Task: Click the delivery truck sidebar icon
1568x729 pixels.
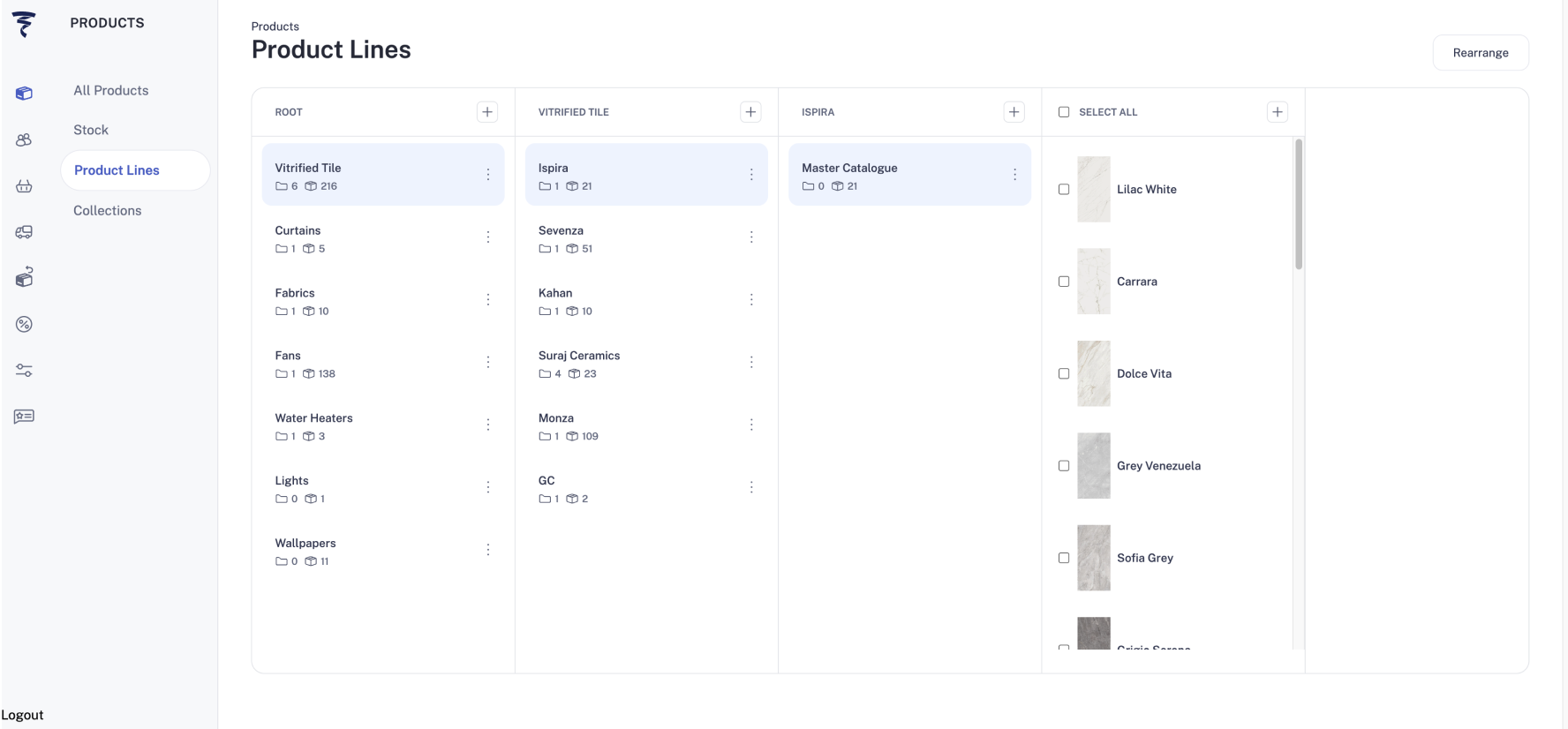Action: pos(24,232)
